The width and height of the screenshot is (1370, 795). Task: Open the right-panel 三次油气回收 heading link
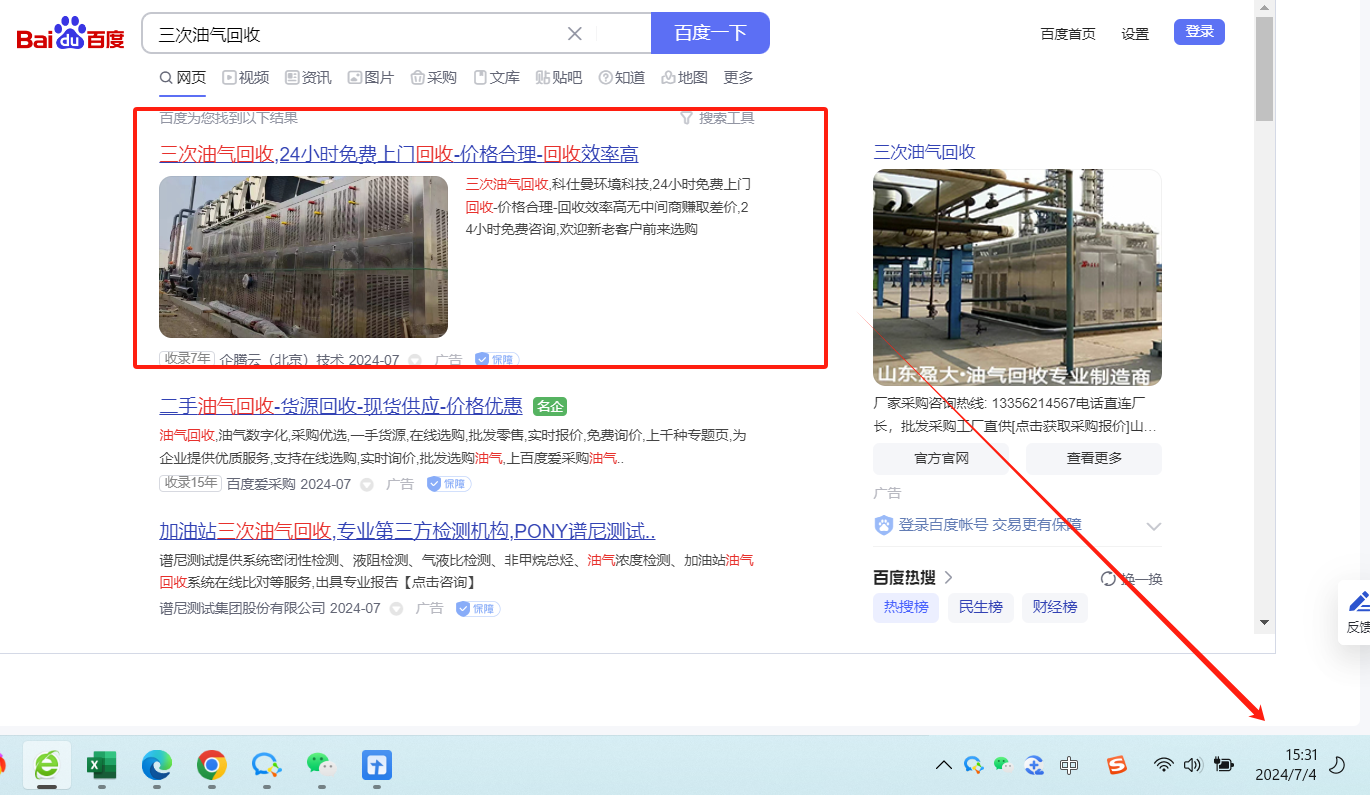tap(924, 152)
